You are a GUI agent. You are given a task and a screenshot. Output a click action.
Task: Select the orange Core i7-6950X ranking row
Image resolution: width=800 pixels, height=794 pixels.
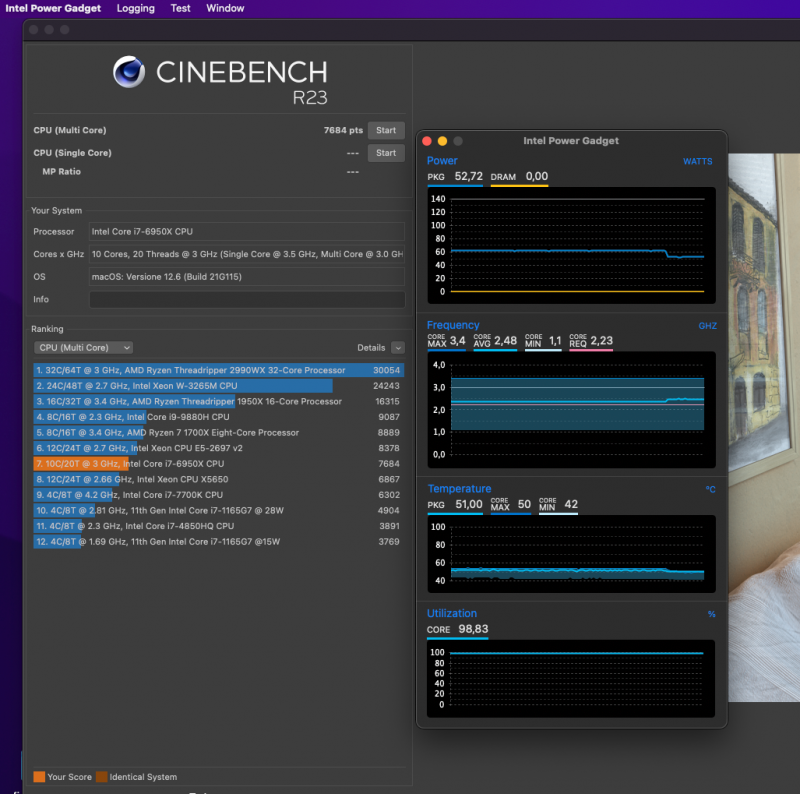click(218, 463)
